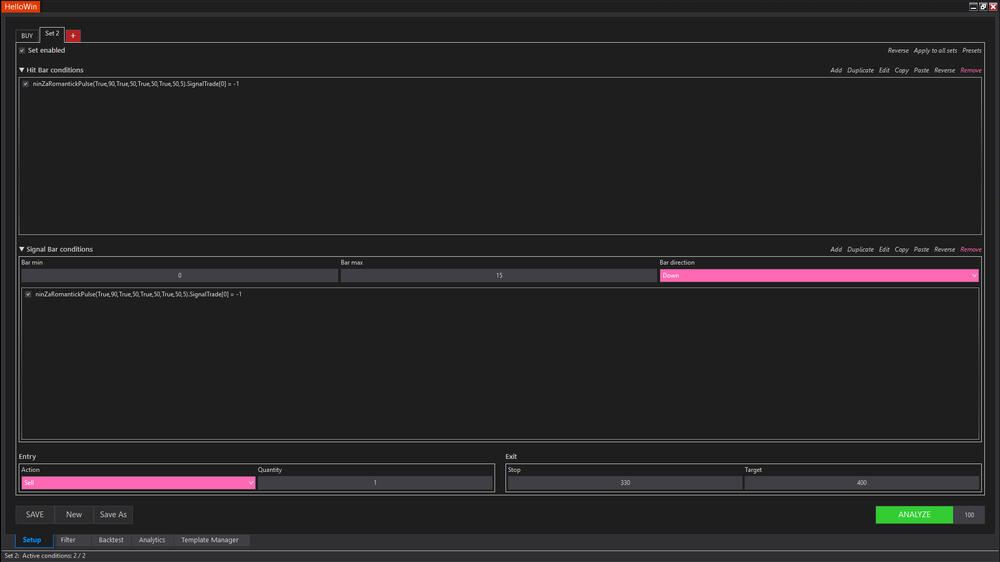Image resolution: width=1000 pixels, height=562 pixels.
Task: Open the Backtest tab
Action: 111,540
